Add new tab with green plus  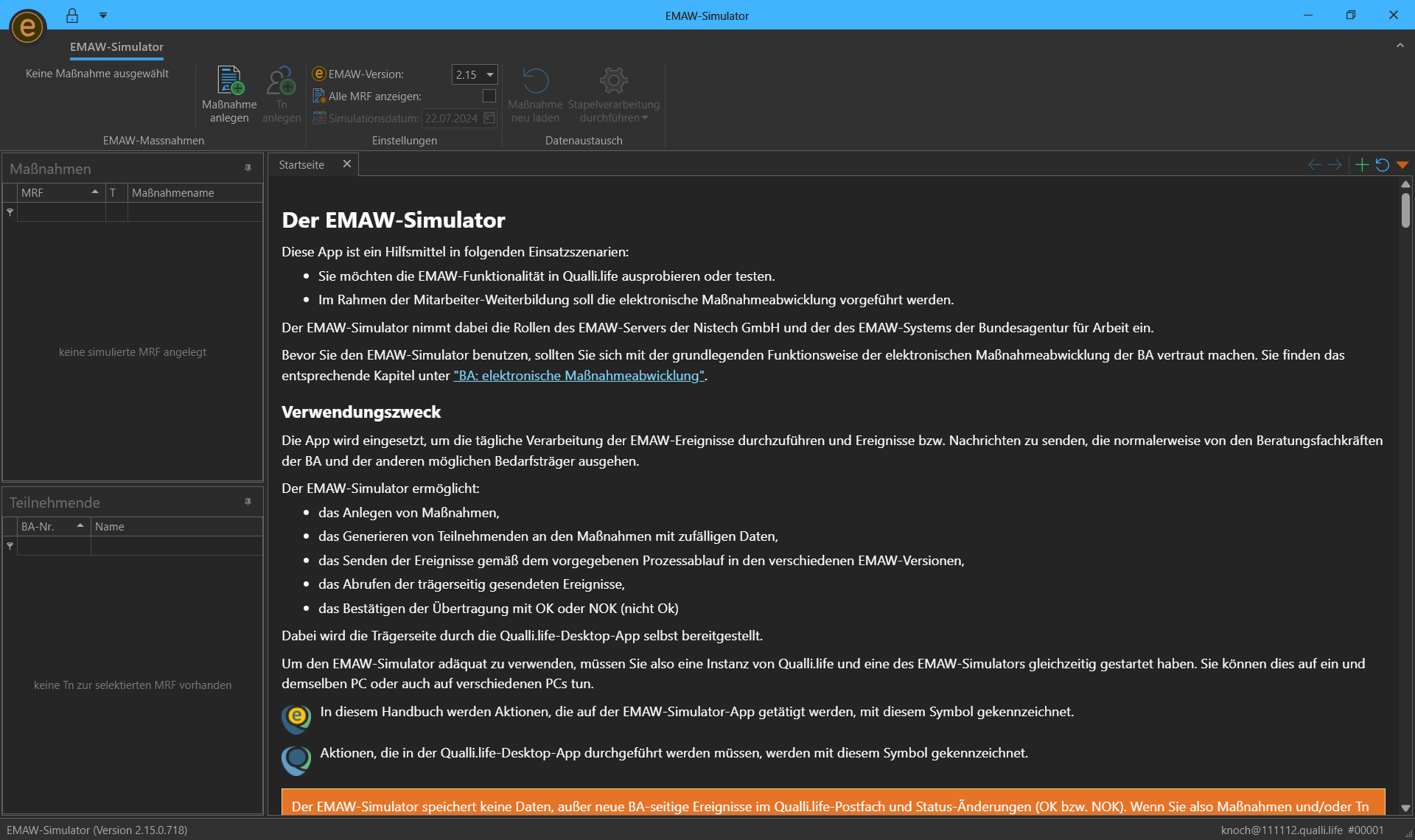[1362, 165]
